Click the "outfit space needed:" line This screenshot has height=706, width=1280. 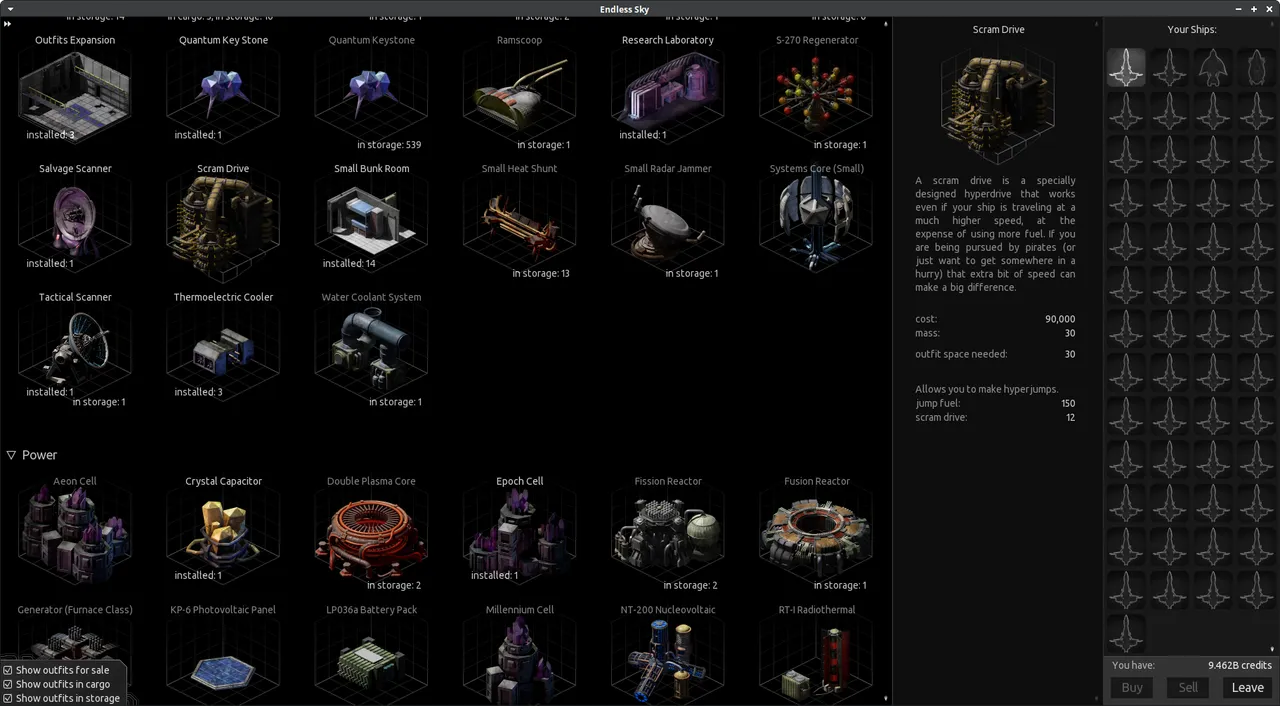(x=995, y=354)
